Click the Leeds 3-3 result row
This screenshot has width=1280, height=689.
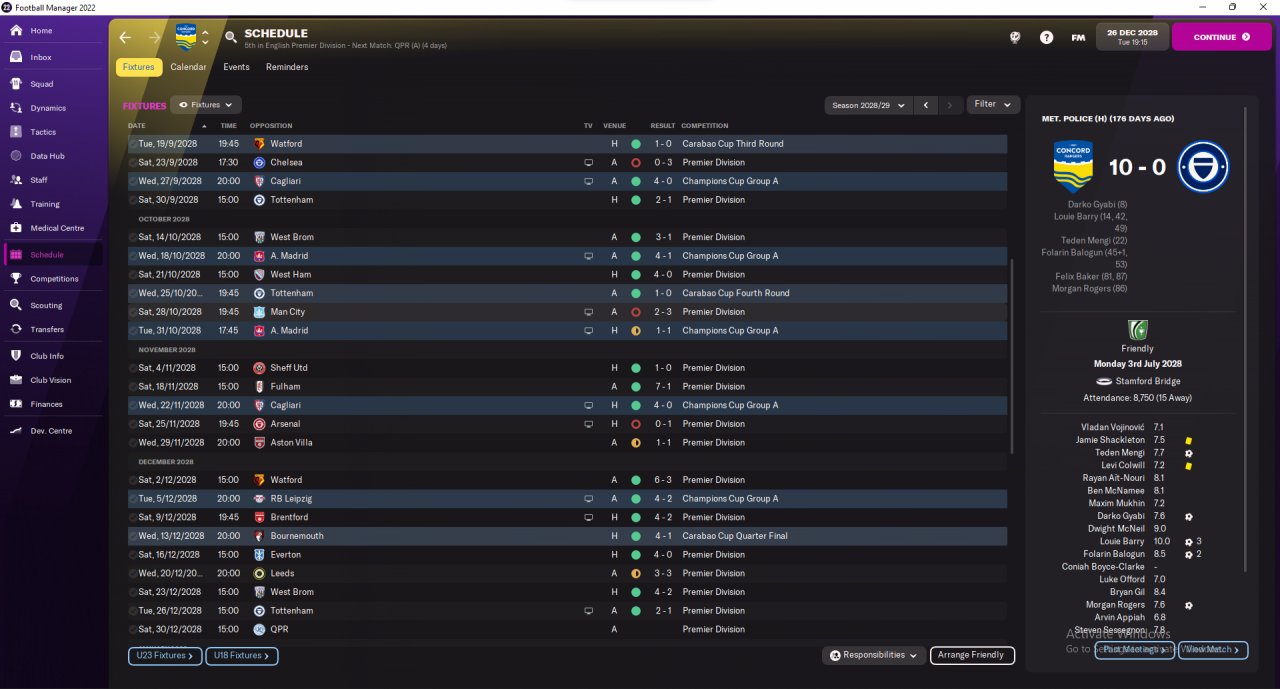coord(567,573)
